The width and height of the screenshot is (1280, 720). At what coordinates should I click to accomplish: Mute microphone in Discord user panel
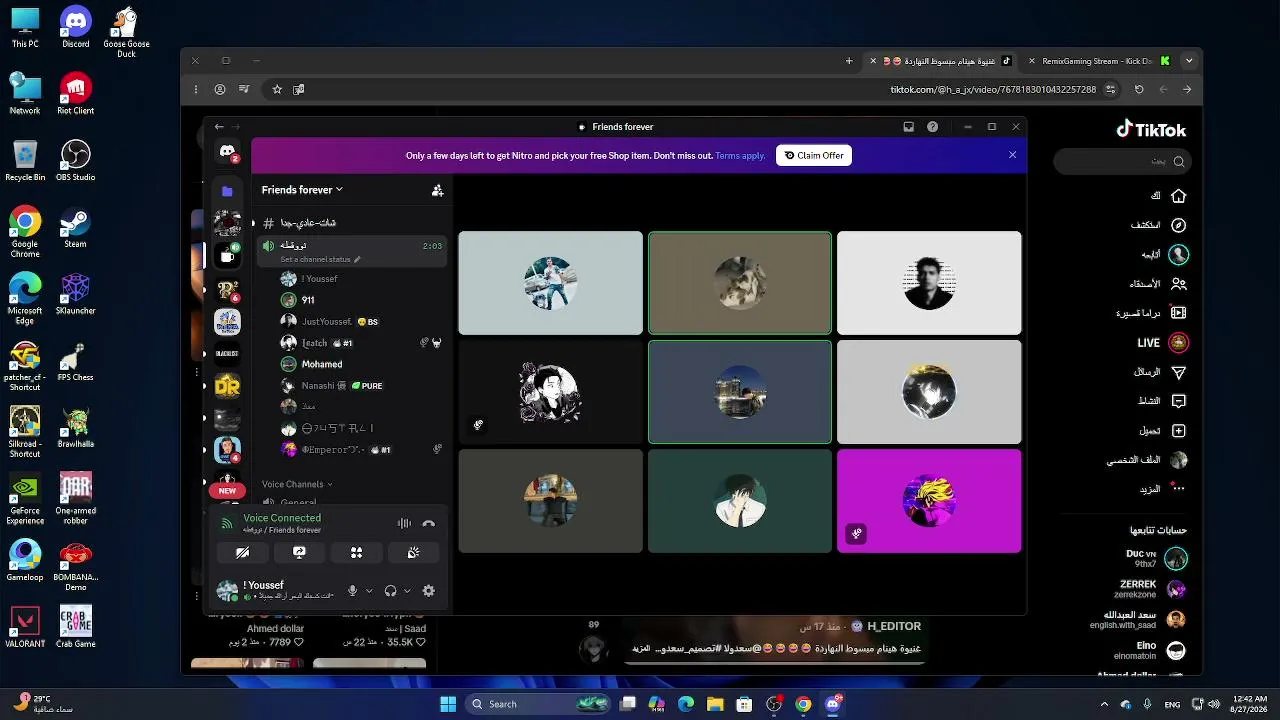click(352, 591)
